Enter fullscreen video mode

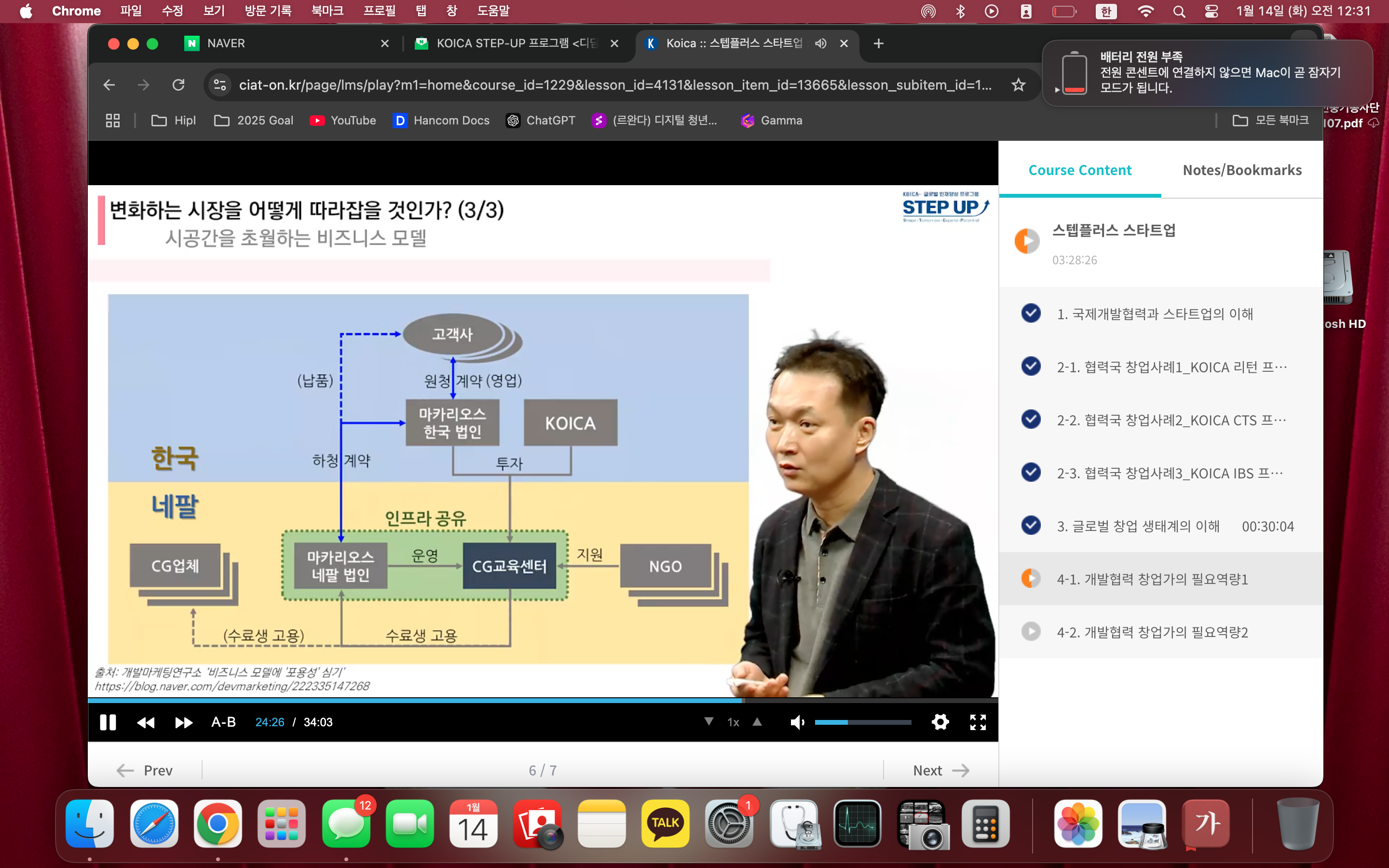click(x=978, y=722)
